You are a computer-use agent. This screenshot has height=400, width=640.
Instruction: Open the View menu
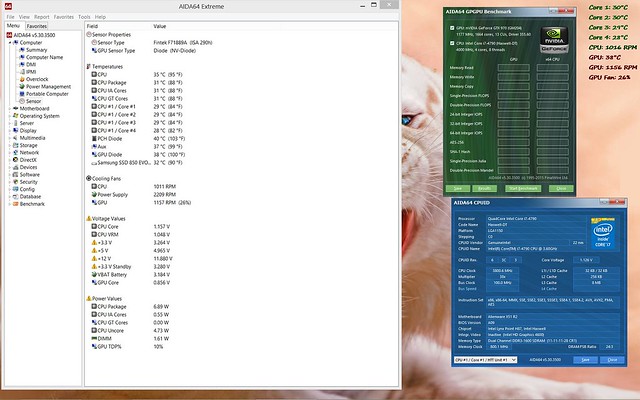24,17
